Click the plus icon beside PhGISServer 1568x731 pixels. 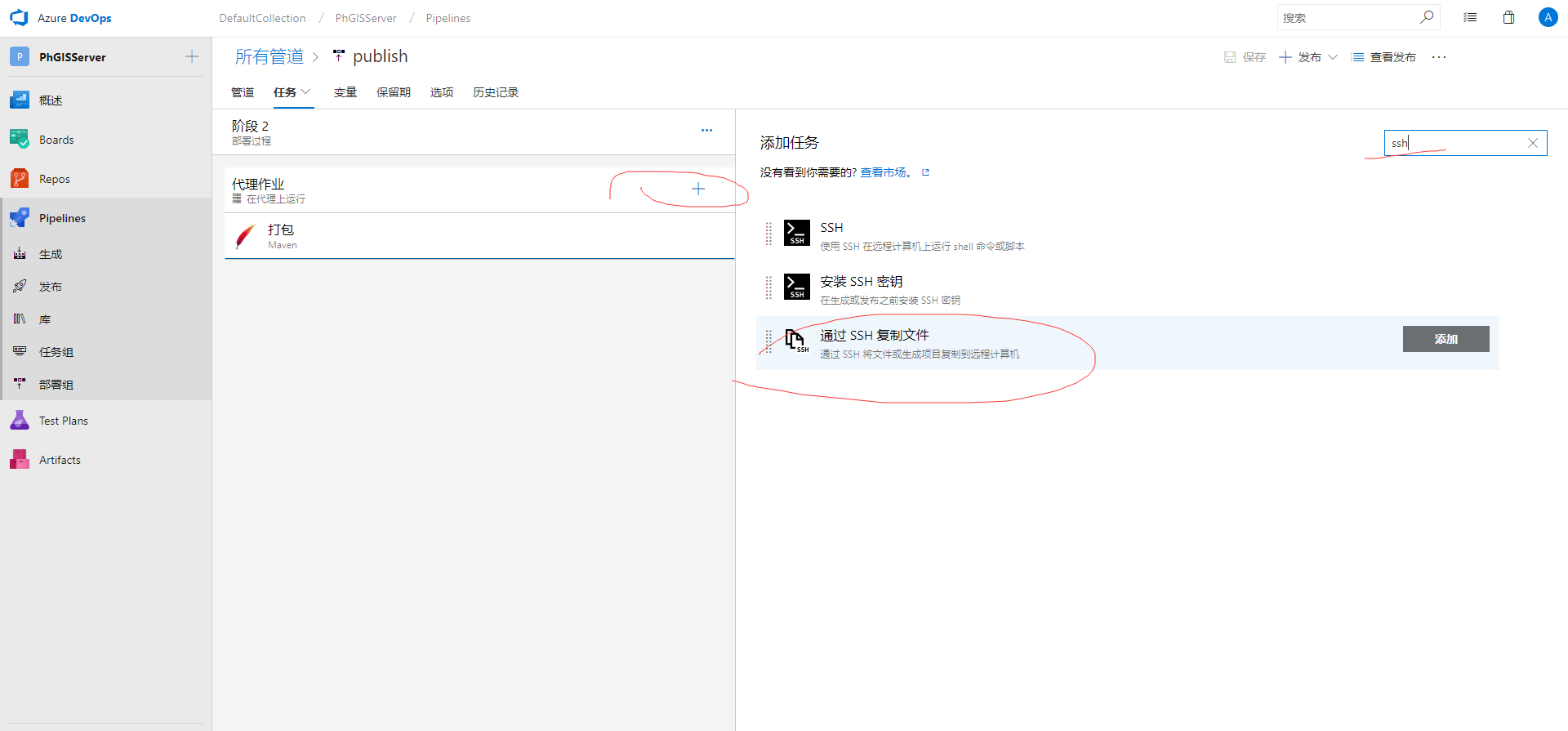(x=192, y=56)
